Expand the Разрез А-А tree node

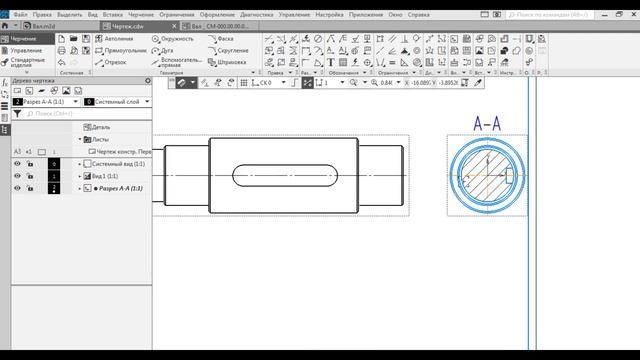point(80,189)
